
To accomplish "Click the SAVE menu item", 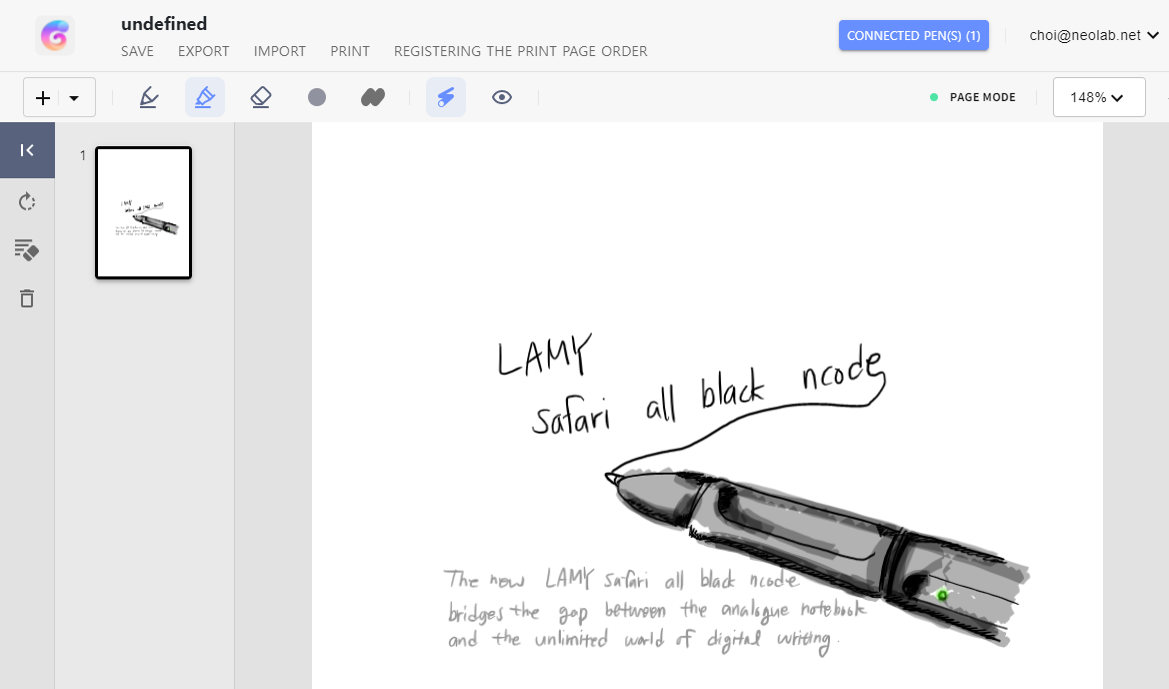I will point(137,51).
